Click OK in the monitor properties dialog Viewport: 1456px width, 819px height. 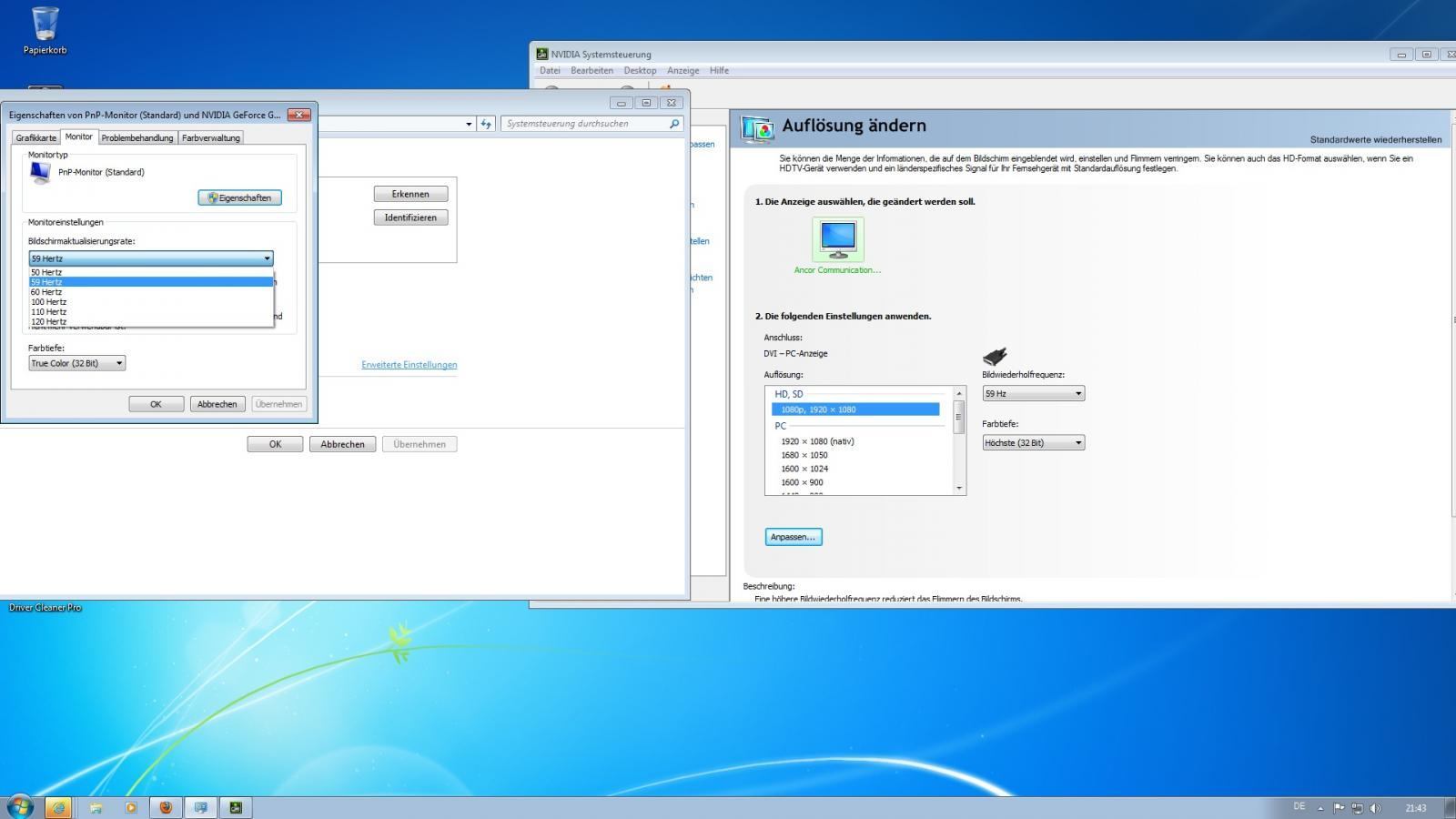pyautogui.click(x=156, y=404)
